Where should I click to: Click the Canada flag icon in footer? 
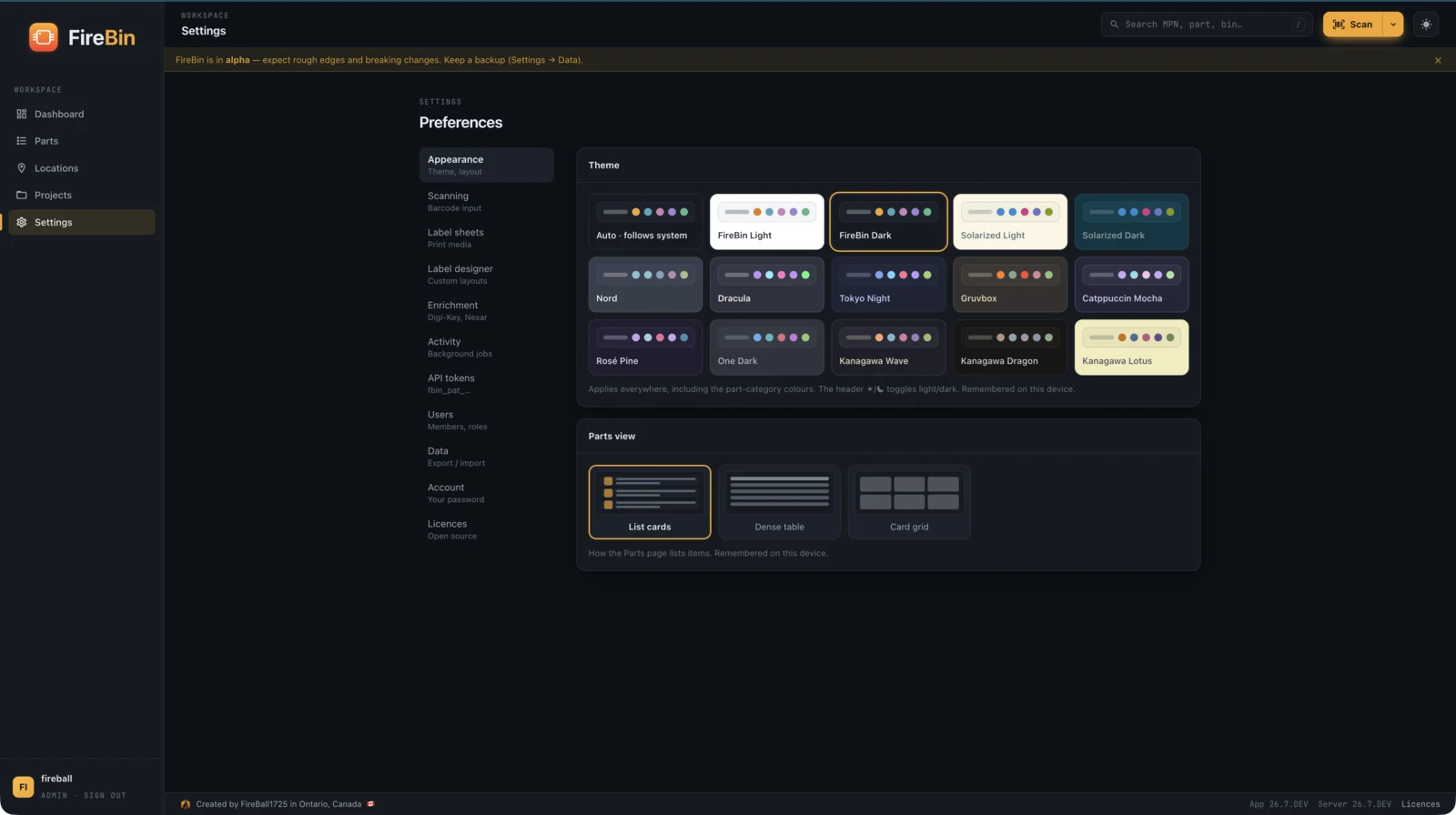tap(370, 804)
